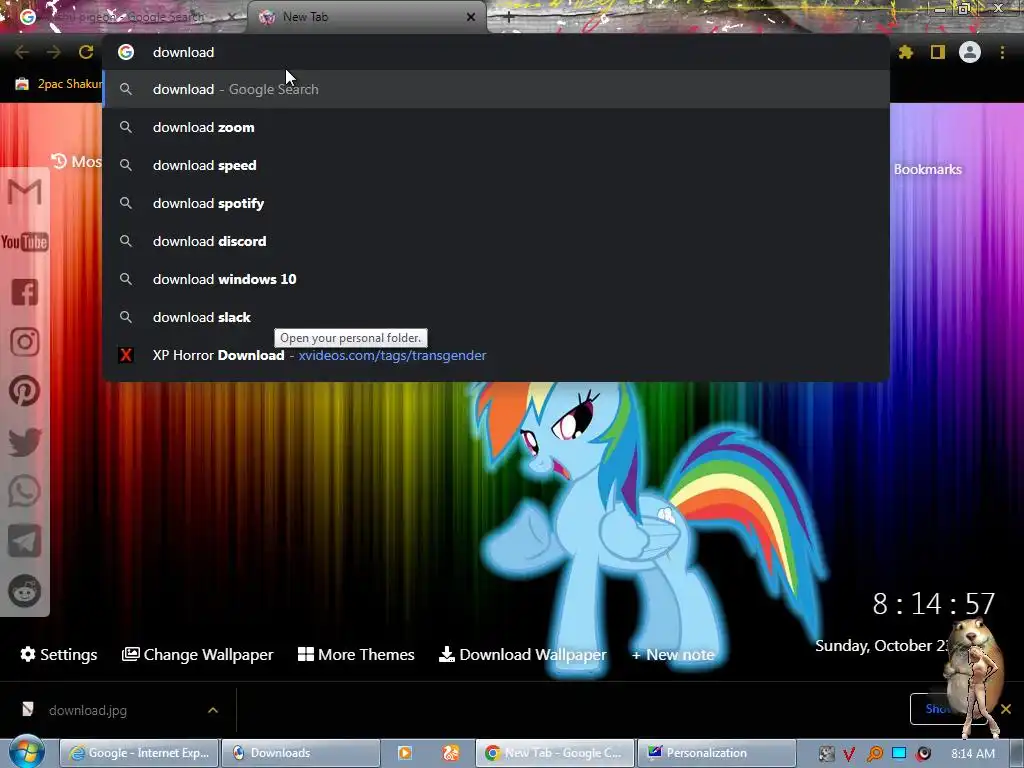Viewport: 1024px width, 768px height.
Task: Add a New note
Action: click(x=673, y=654)
